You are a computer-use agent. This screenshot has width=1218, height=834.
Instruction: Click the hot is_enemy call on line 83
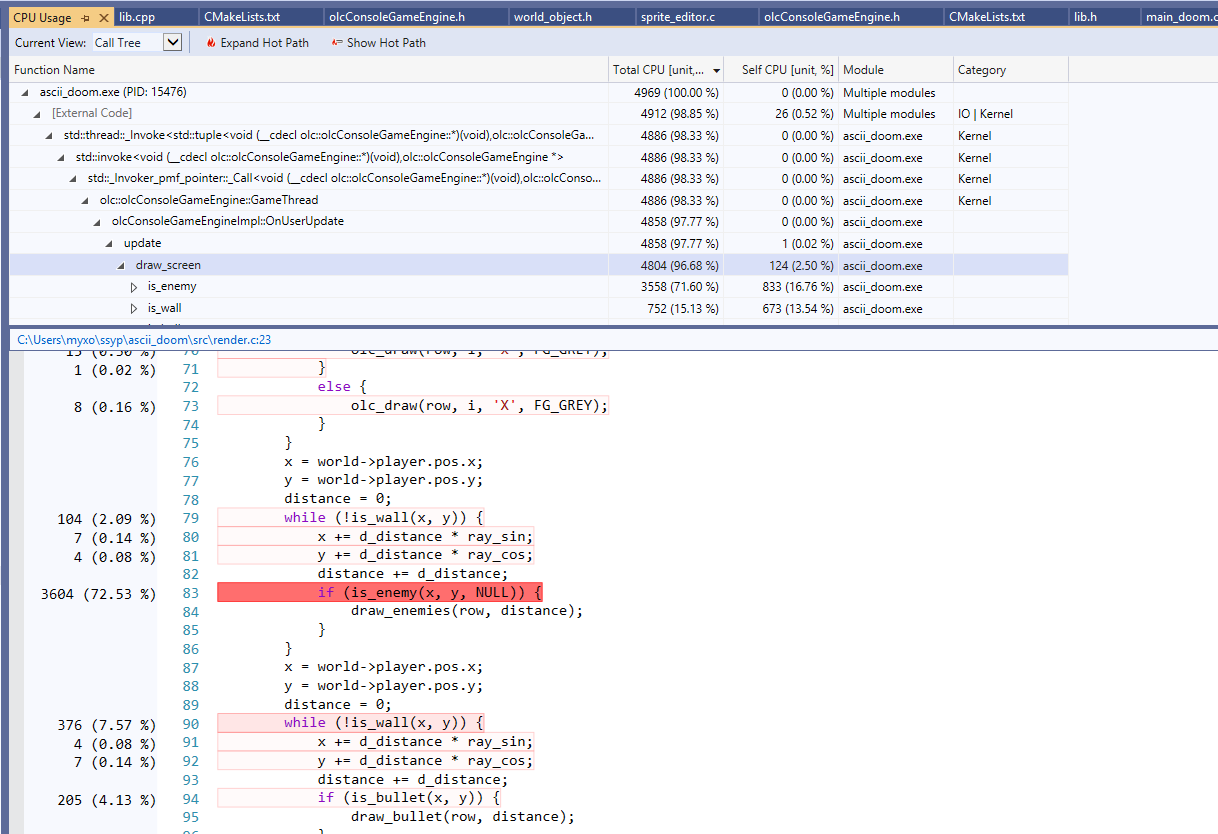point(386,593)
